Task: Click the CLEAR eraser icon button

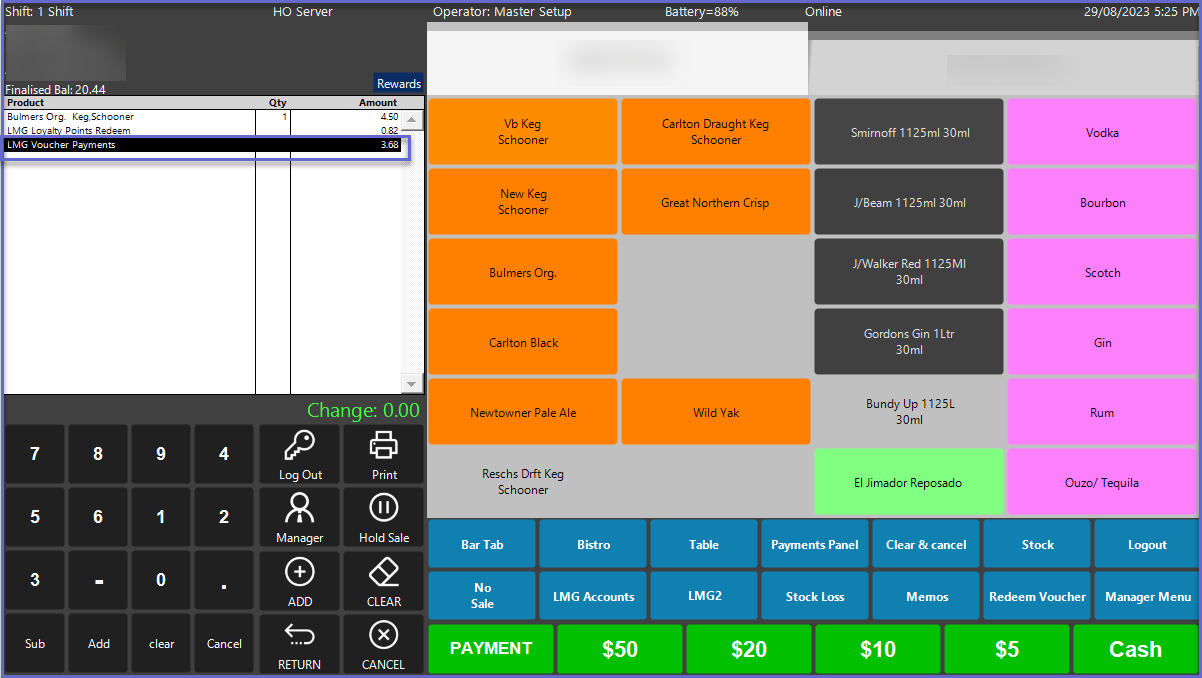Action: (384, 581)
